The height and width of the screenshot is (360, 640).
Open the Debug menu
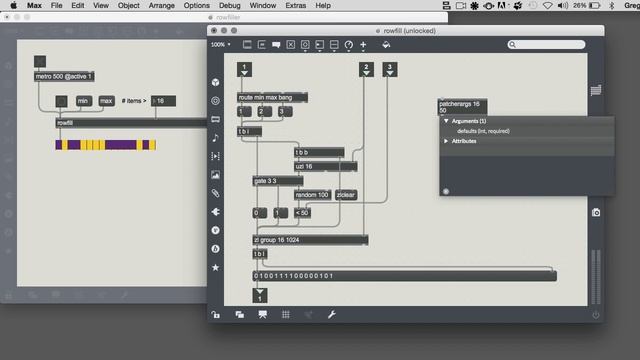[229, 5]
